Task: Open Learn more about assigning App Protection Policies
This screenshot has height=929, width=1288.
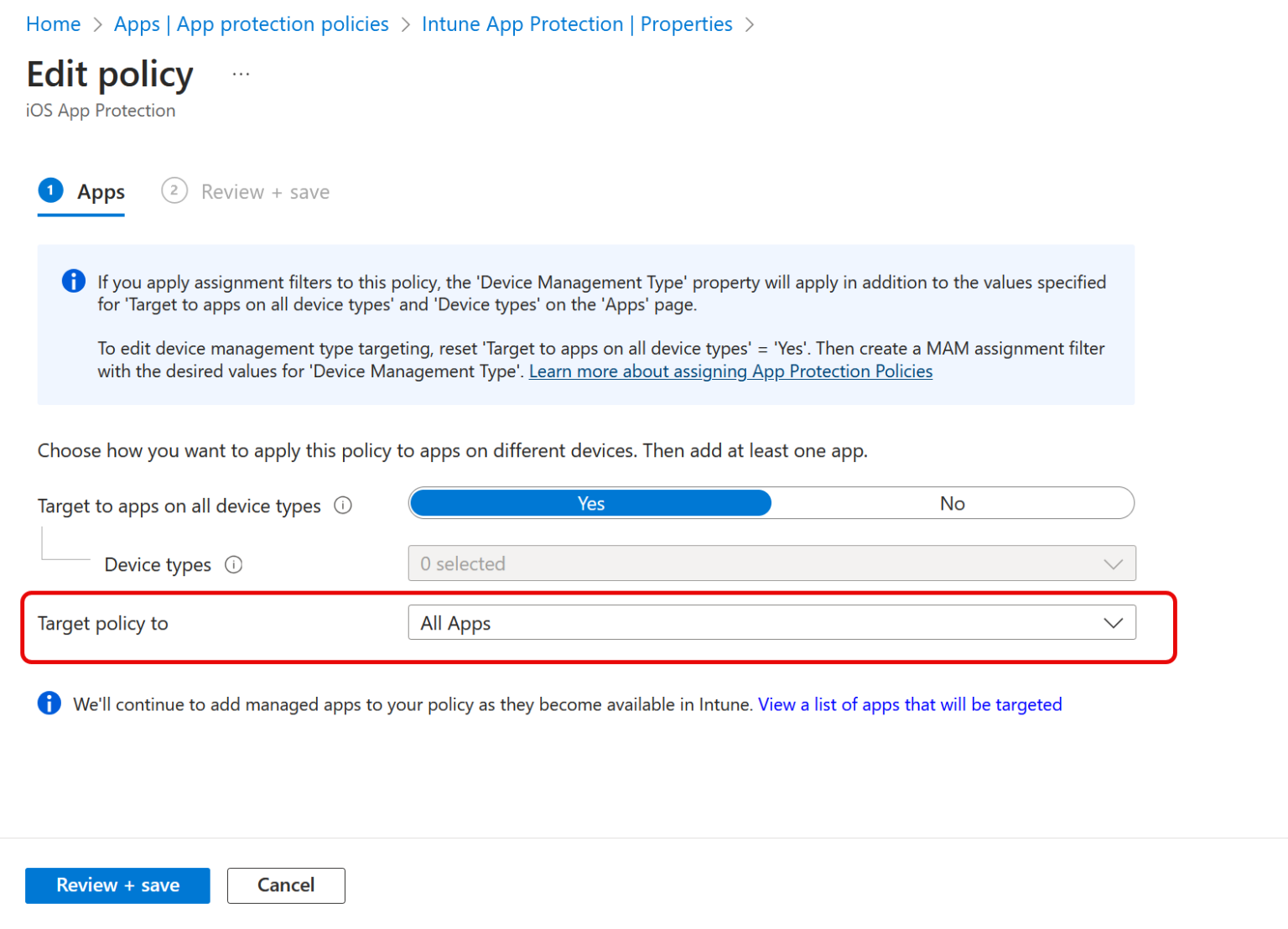Action: 730,371
